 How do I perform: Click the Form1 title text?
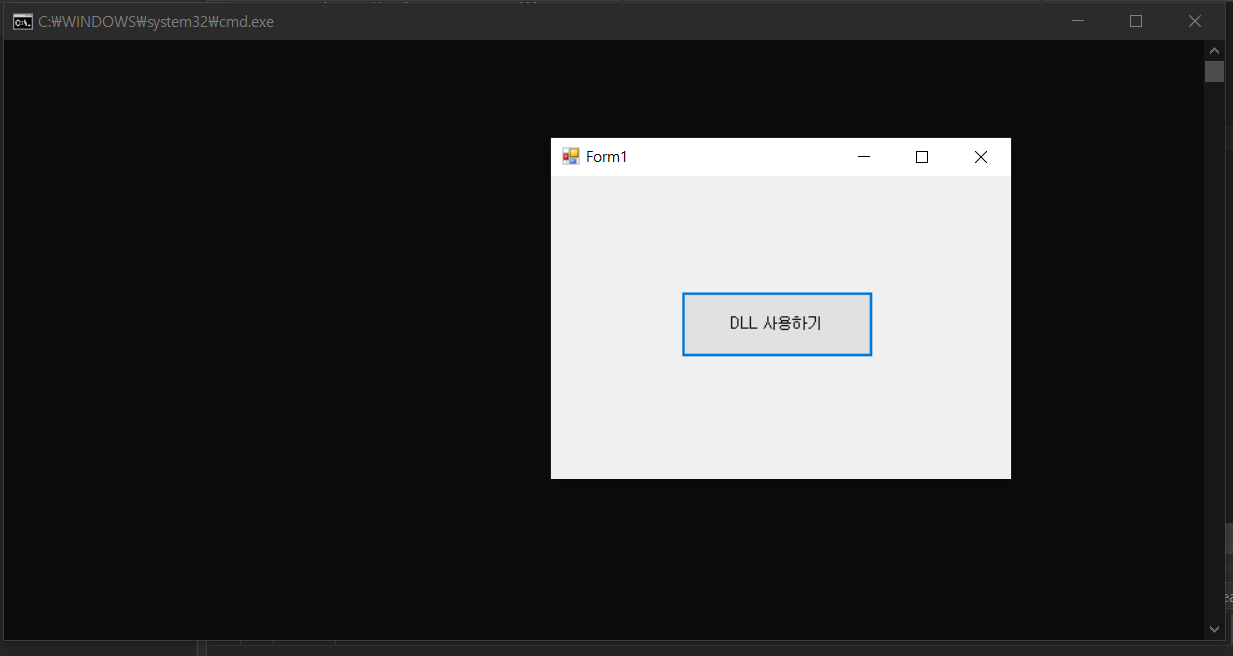pos(606,157)
